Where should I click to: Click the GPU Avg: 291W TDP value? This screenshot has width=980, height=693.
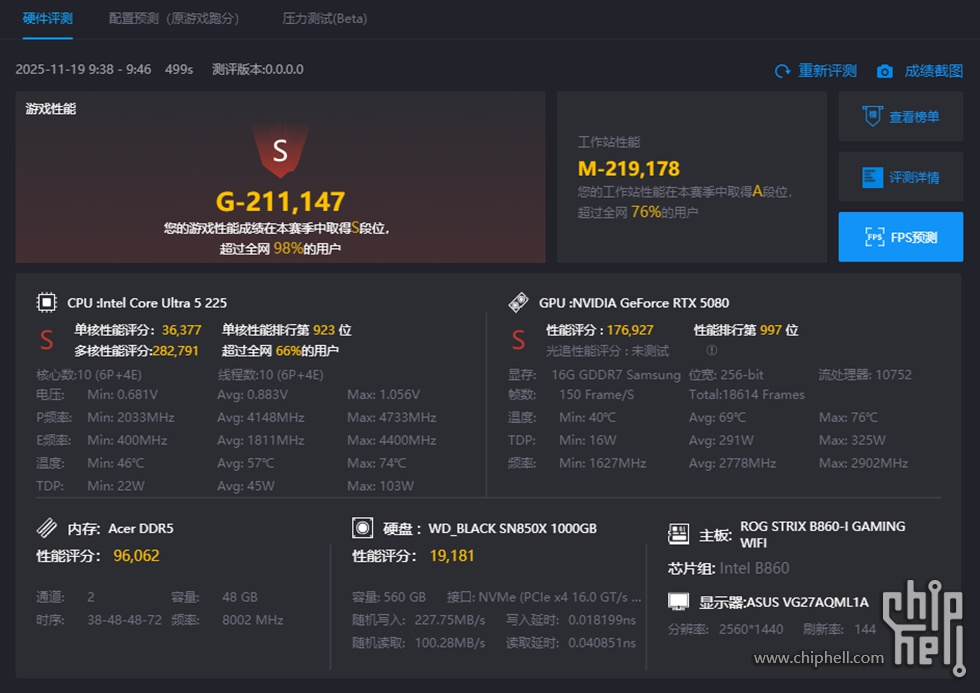pos(721,440)
